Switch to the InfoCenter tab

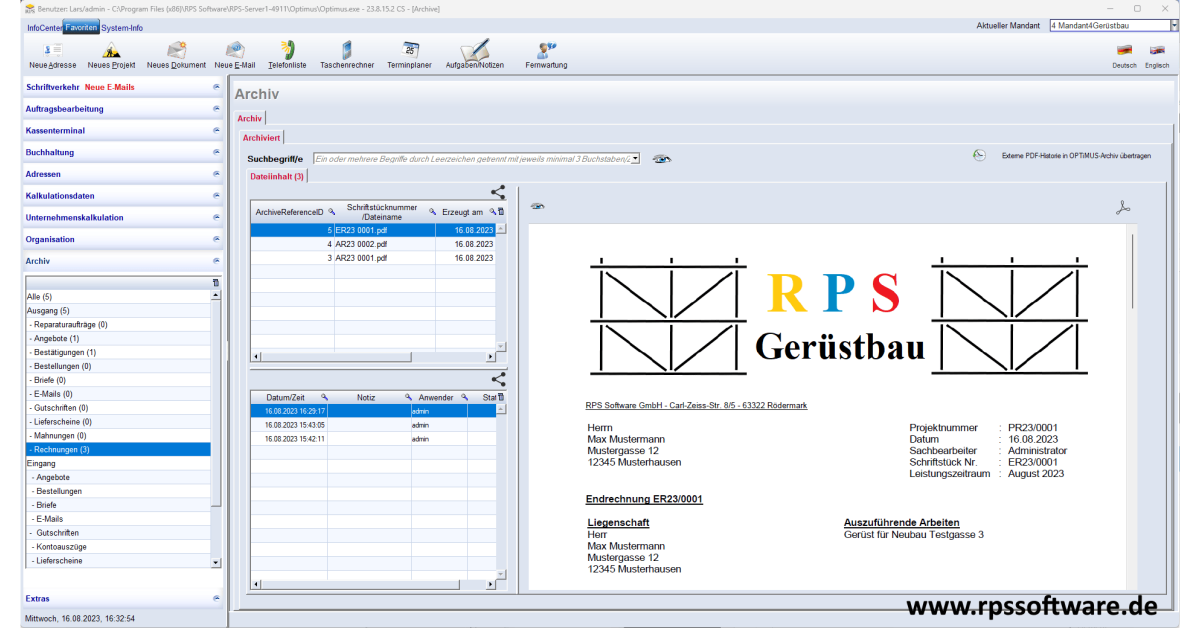[44, 28]
